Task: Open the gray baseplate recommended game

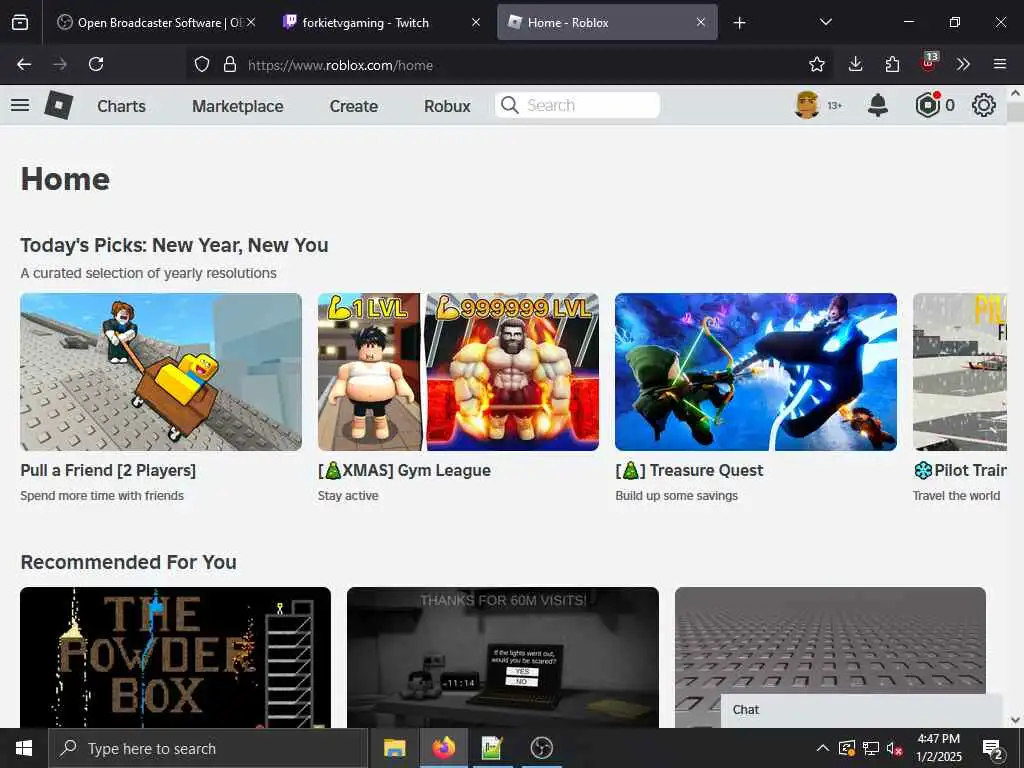Action: tap(830, 640)
